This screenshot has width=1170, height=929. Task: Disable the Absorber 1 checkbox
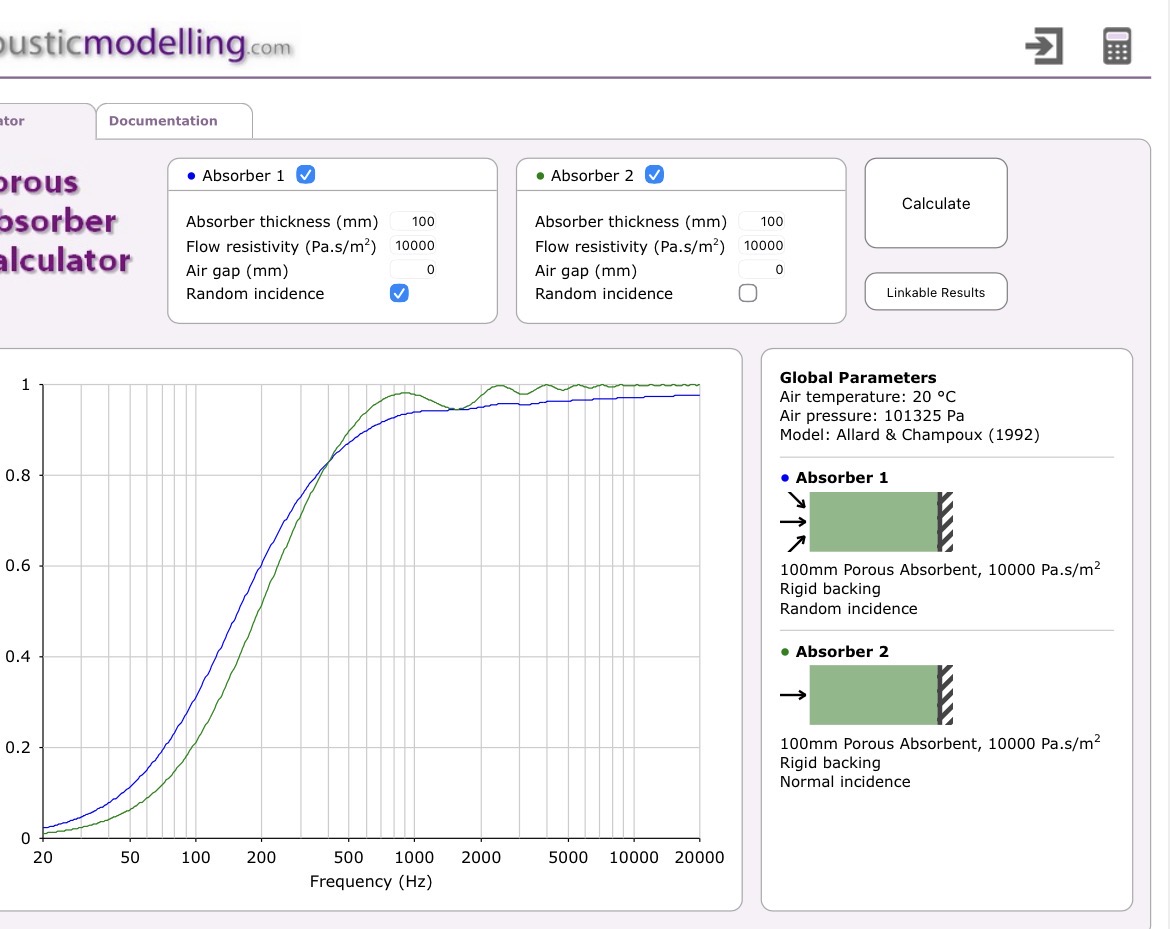point(306,175)
